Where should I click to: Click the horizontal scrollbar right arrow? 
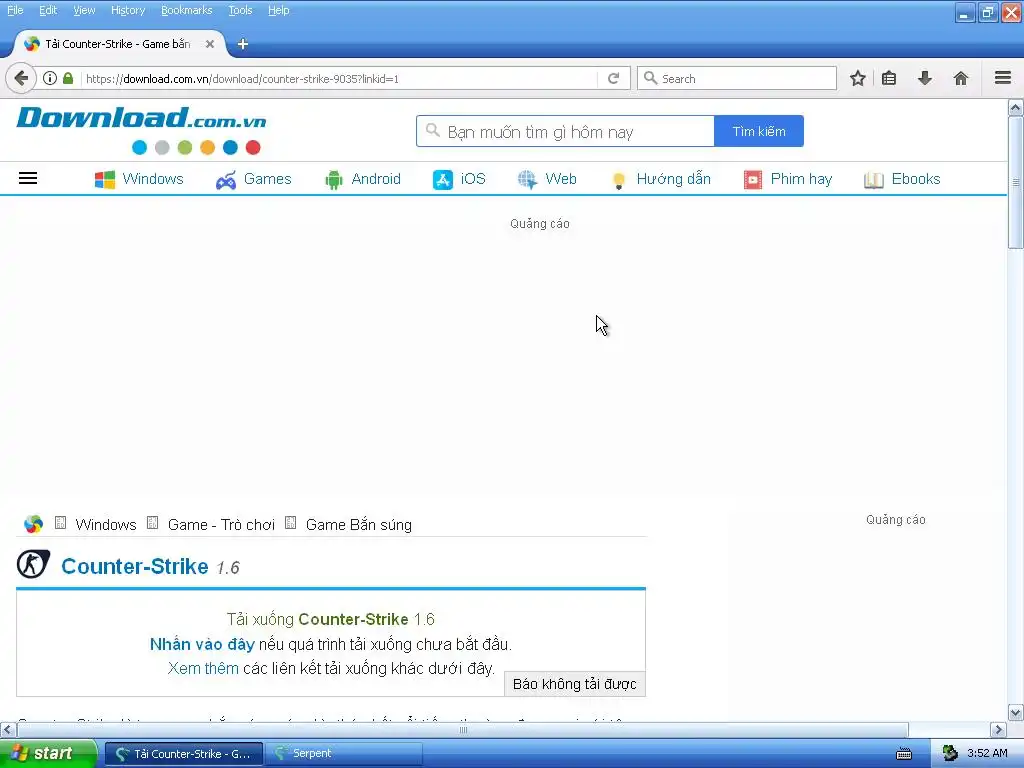pyautogui.click(x=999, y=729)
